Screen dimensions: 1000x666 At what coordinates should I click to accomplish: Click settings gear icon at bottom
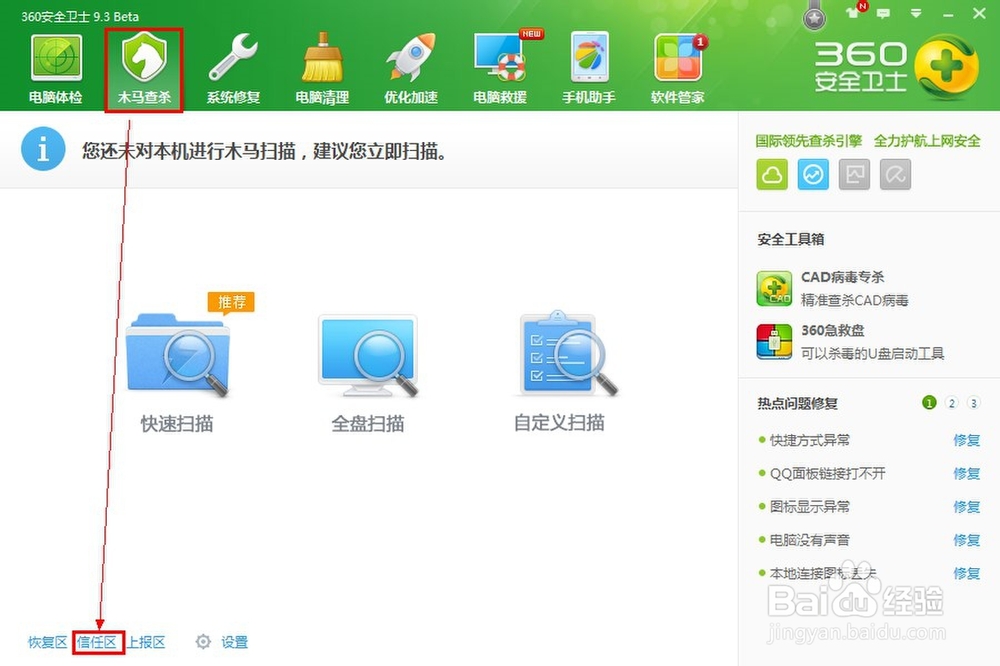tap(203, 642)
